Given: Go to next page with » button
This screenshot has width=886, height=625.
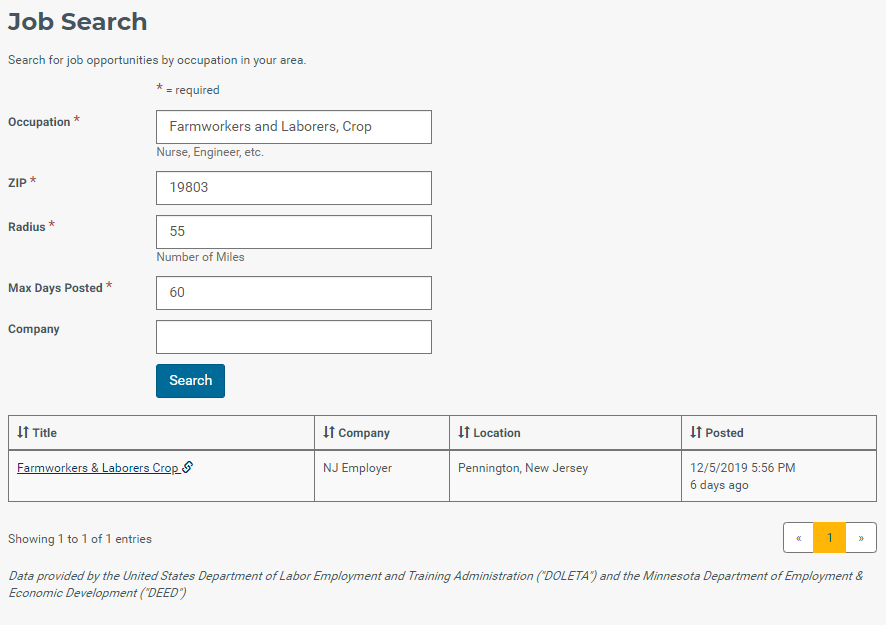Looking at the screenshot, I should point(861,538).
